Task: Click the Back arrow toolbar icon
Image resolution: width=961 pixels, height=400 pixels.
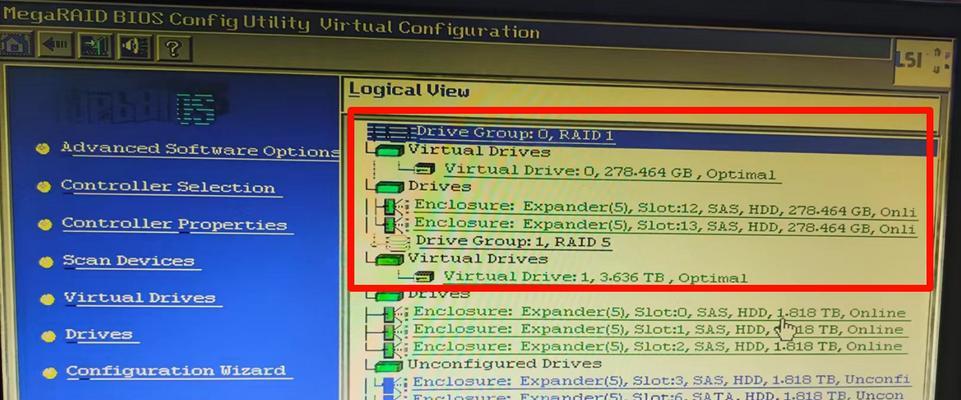Action: pyautogui.click(x=56, y=45)
